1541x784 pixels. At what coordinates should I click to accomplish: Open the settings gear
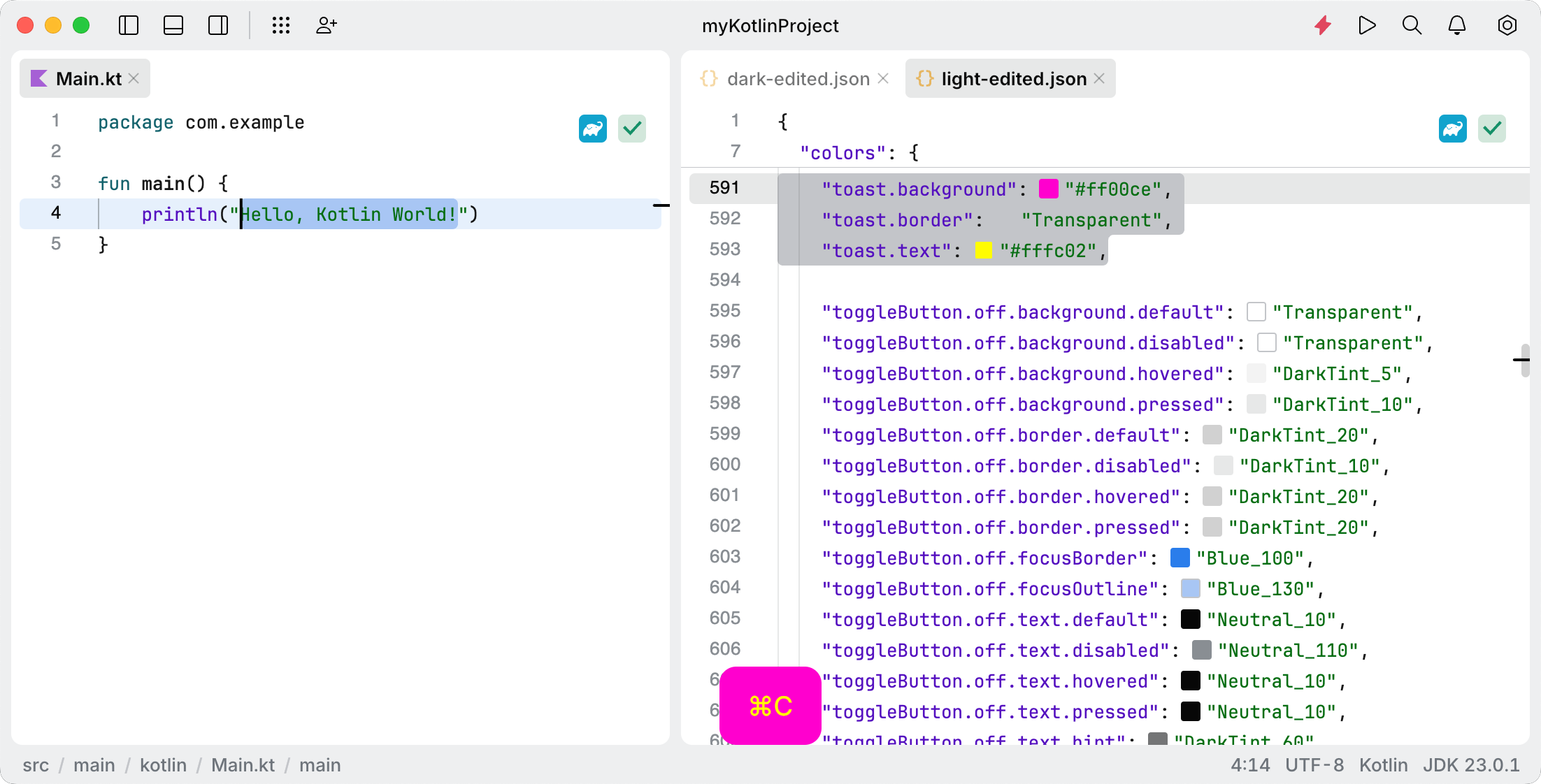click(x=1507, y=25)
